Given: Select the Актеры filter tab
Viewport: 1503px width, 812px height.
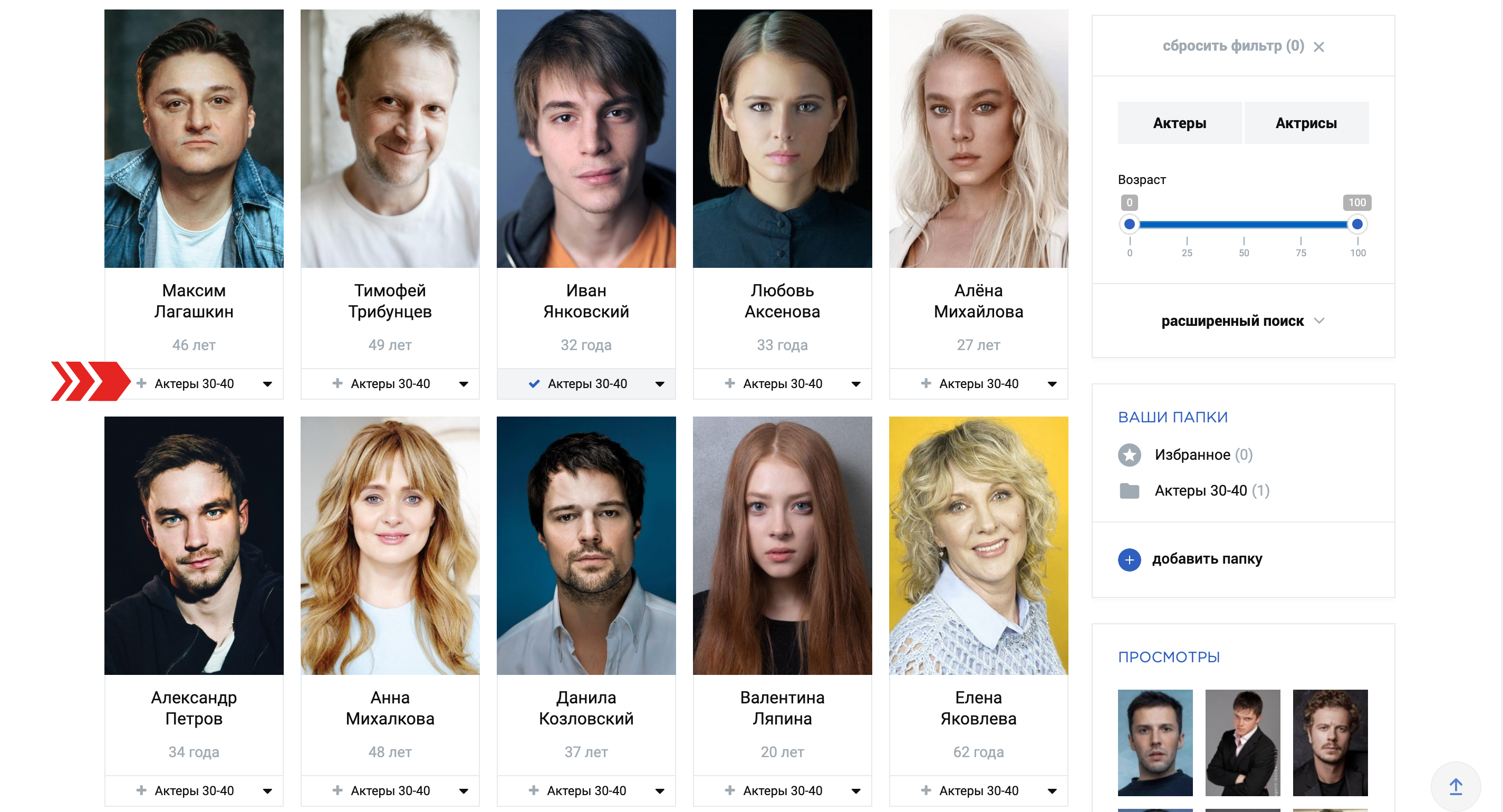Looking at the screenshot, I should tap(1179, 123).
